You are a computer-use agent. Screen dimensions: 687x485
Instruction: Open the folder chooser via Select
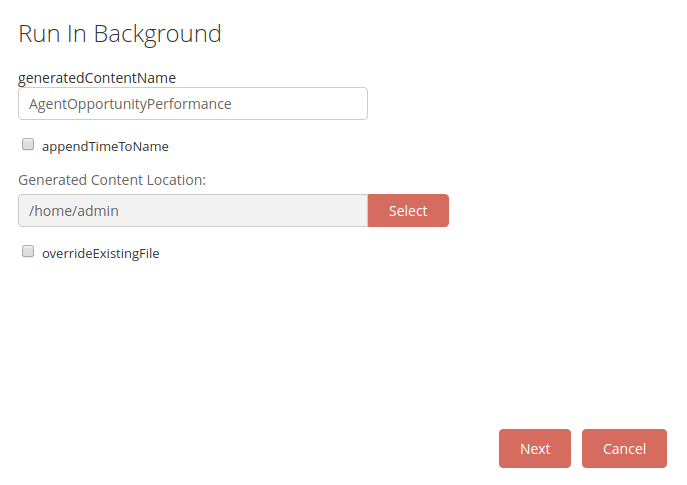click(408, 211)
